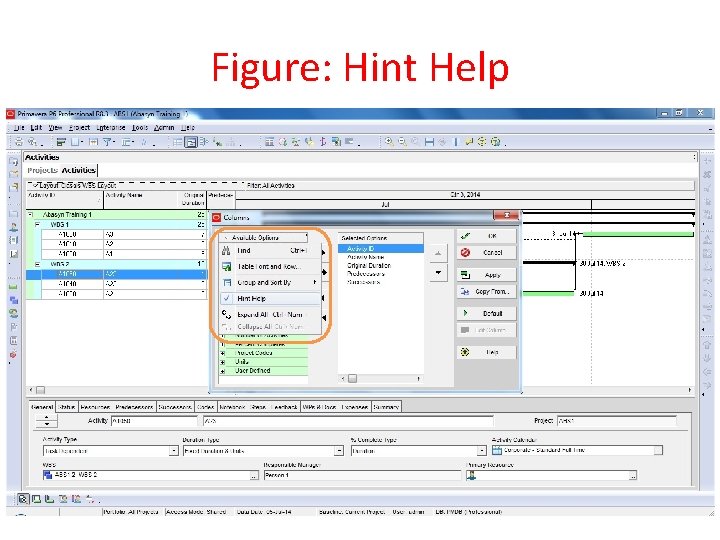Click the Default button in Columns dialog
The image size is (720, 540).
tap(486, 313)
